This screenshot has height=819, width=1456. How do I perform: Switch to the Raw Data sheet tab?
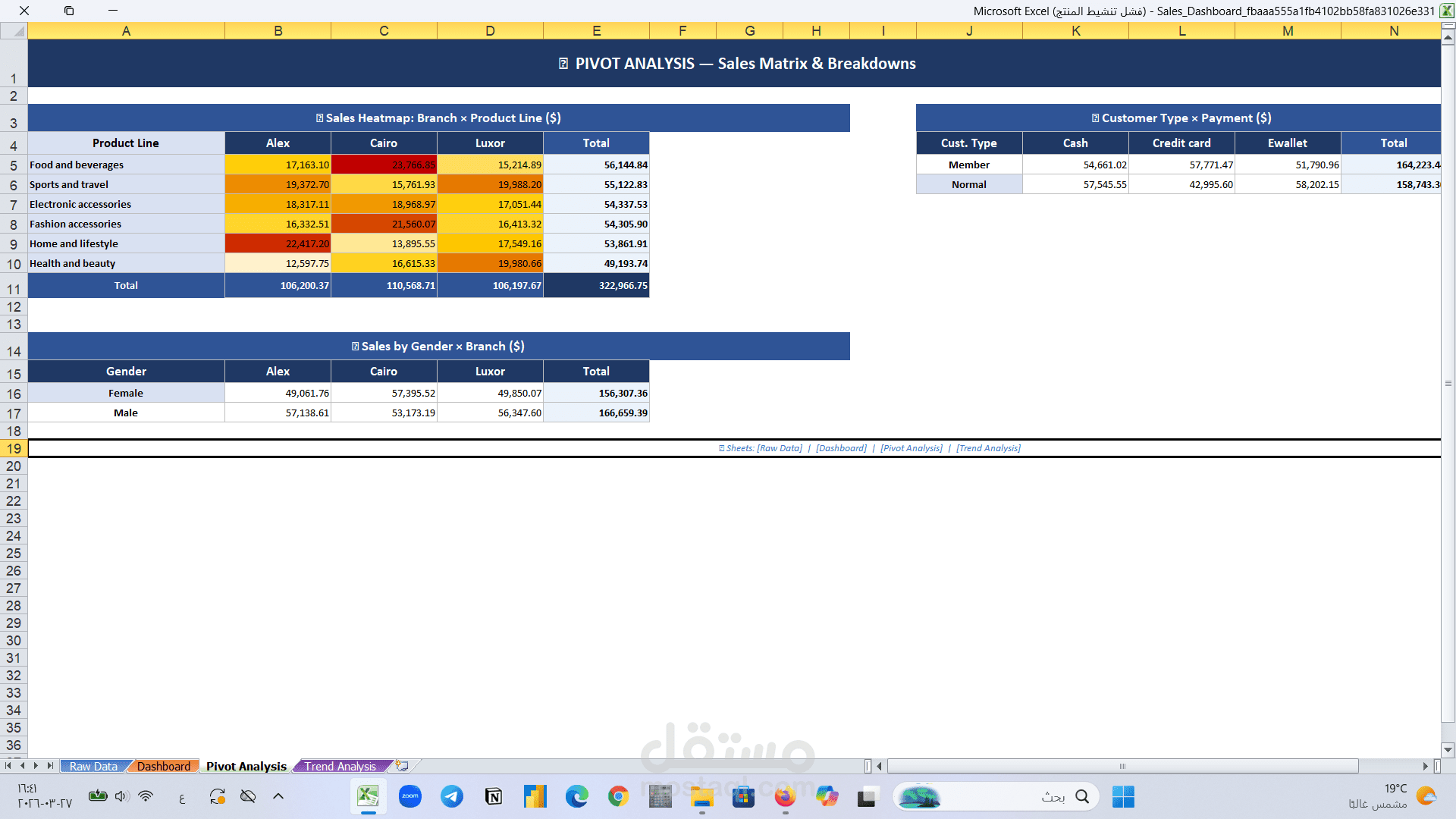coord(93,767)
